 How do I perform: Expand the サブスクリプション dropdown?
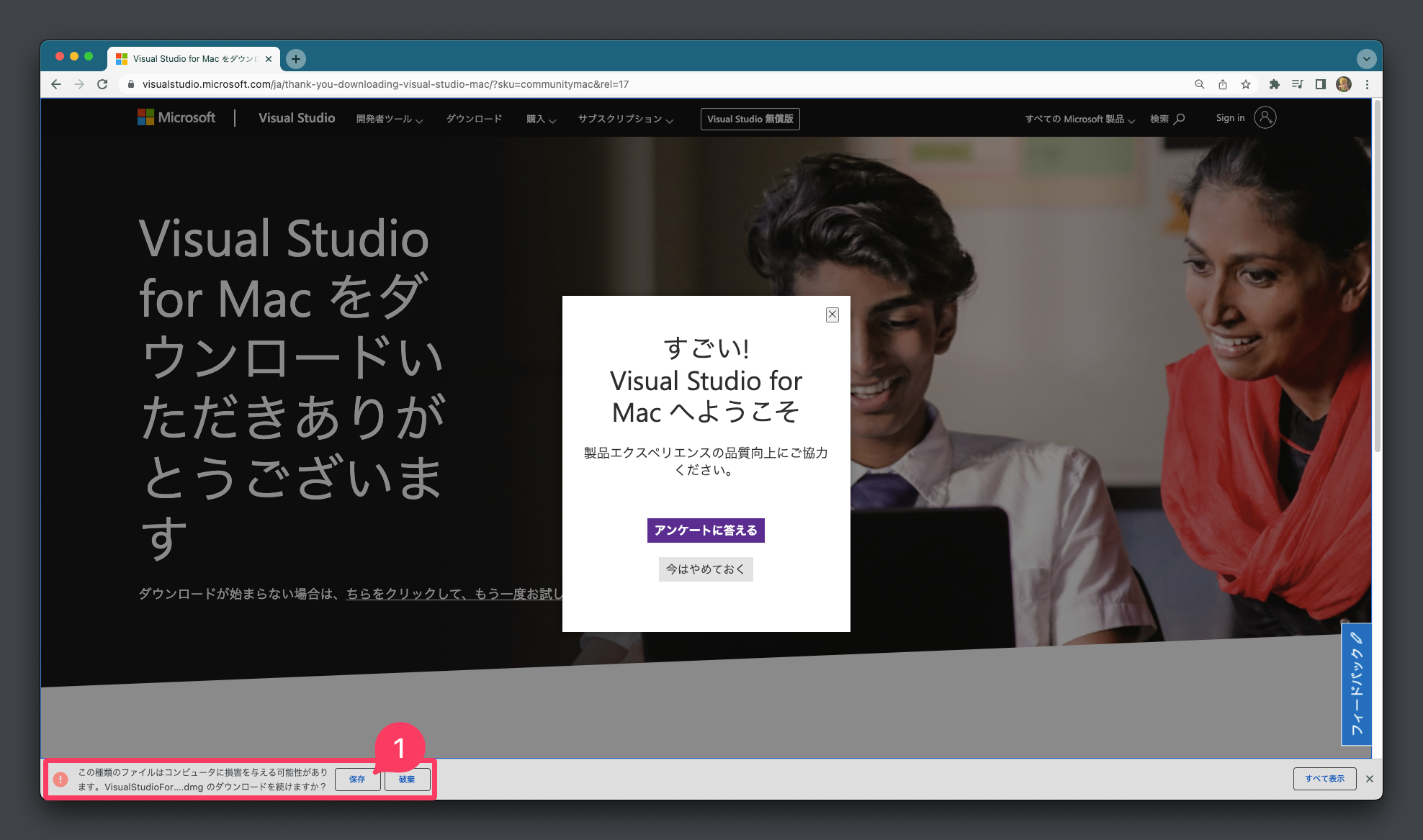pos(625,119)
